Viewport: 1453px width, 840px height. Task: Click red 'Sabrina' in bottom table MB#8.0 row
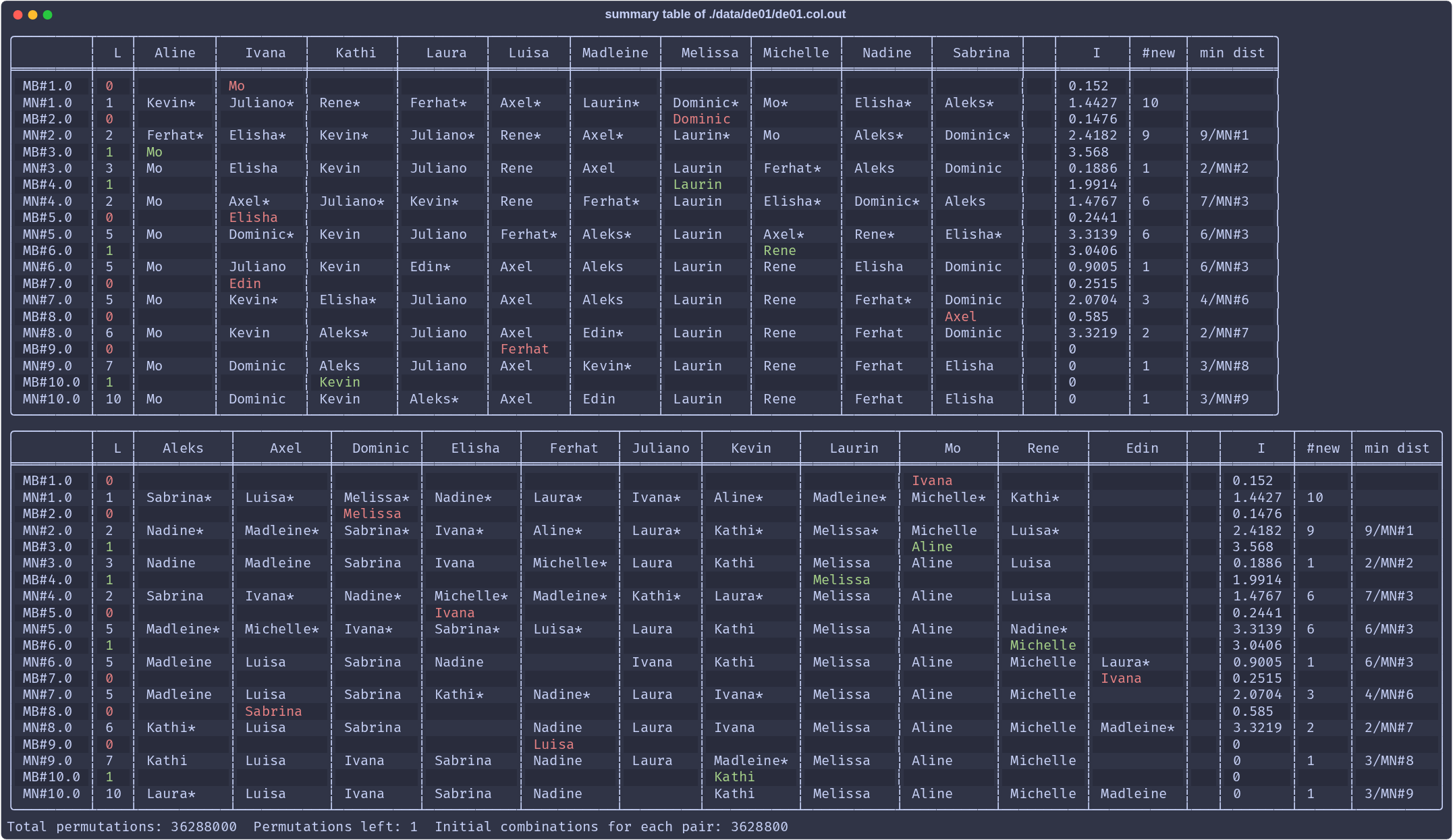tap(273, 711)
